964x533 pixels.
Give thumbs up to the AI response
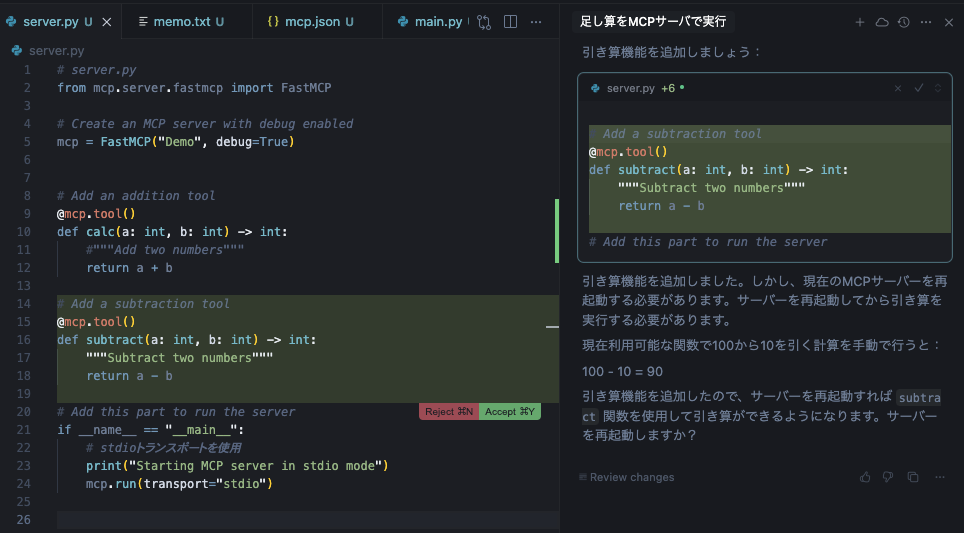pyautogui.click(x=865, y=477)
